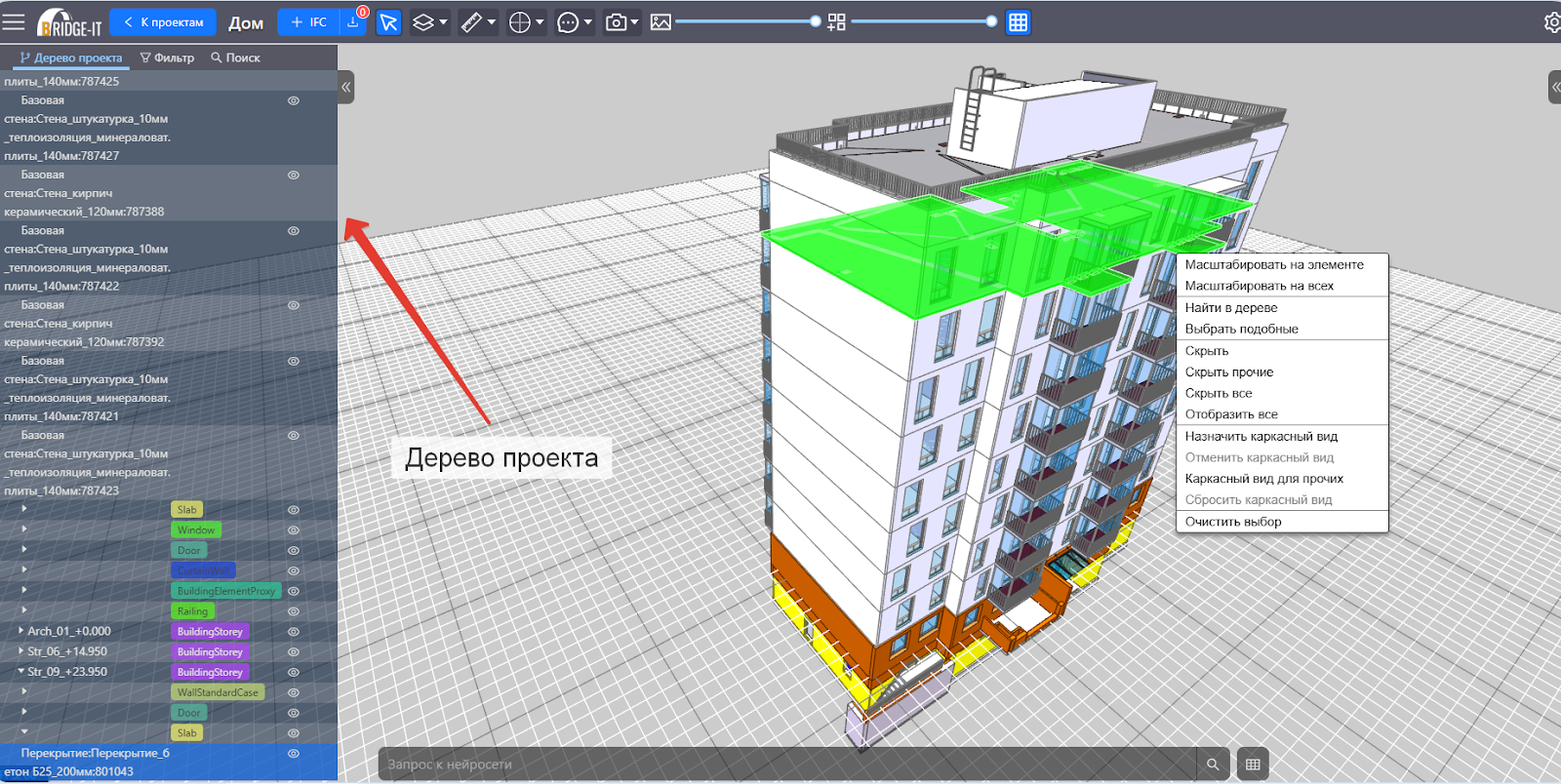Click the download icon with red badge
Image resolution: width=1561 pixels, height=784 pixels.
click(x=353, y=21)
